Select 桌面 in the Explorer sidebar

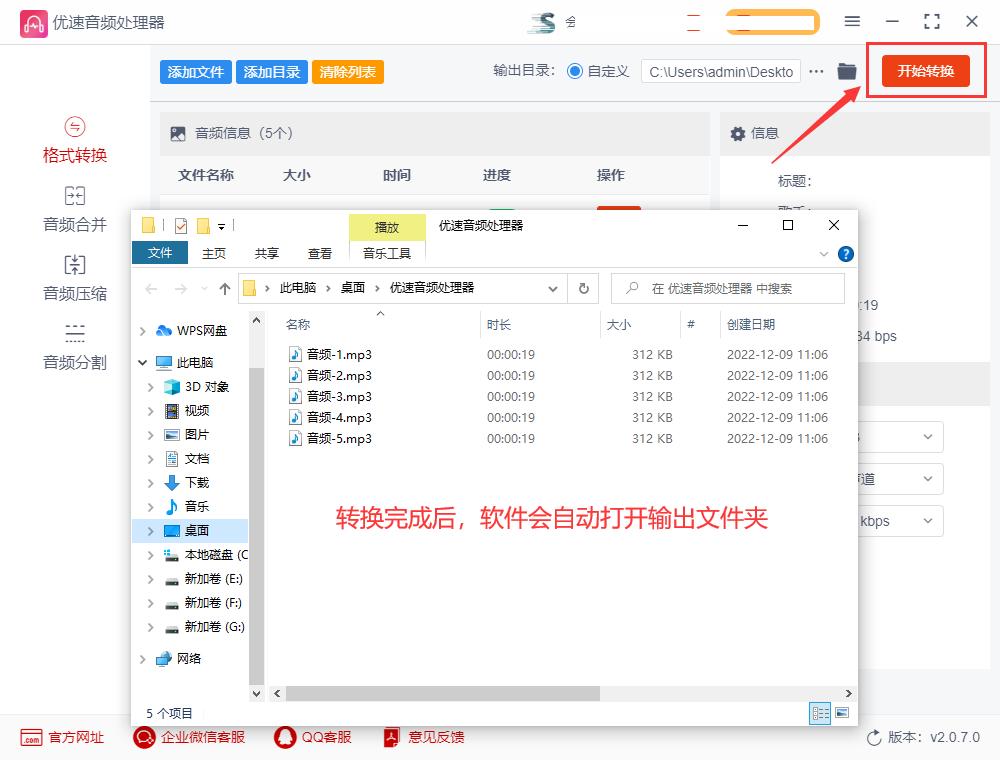196,530
